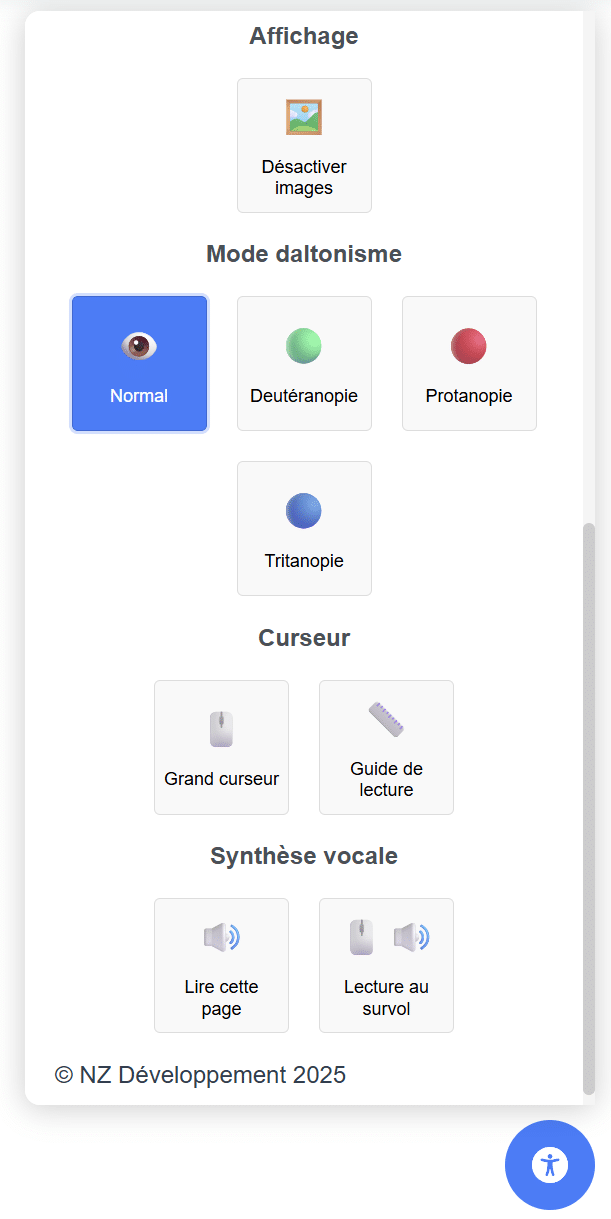This screenshot has height=1219, width=611.
Task: Click the NZ Développement 2025 copyright text
Action: (200, 1075)
